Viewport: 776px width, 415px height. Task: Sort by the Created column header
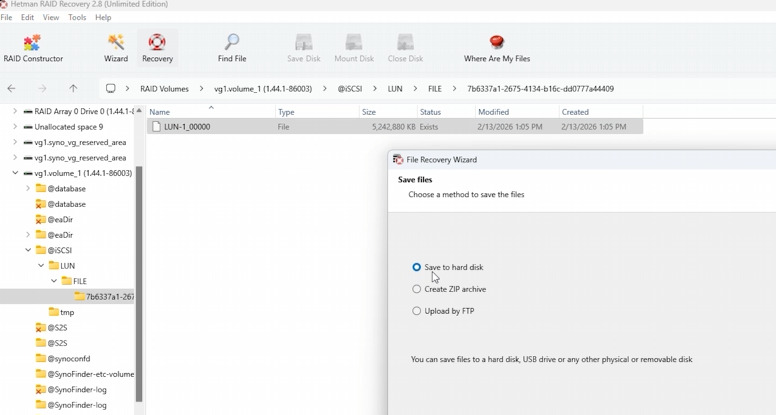click(x=601, y=112)
